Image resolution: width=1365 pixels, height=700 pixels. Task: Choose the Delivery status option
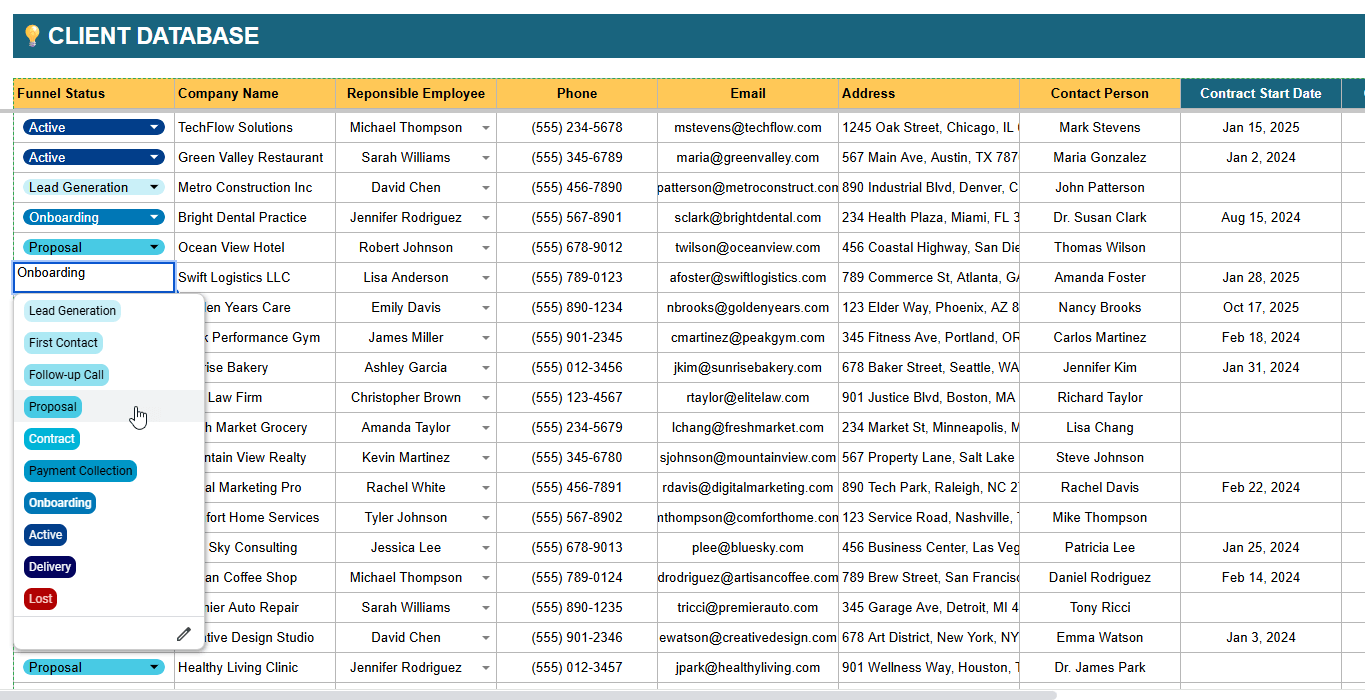point(49,567)
